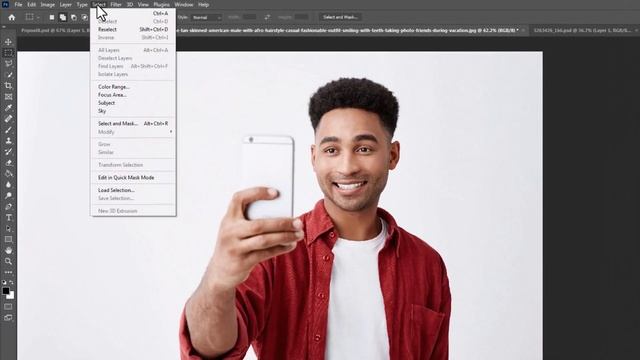Open the Style dropdown set to Normal
Image resolution: width=640 pixels, height=360 pixels.
[x=207, y=17]
